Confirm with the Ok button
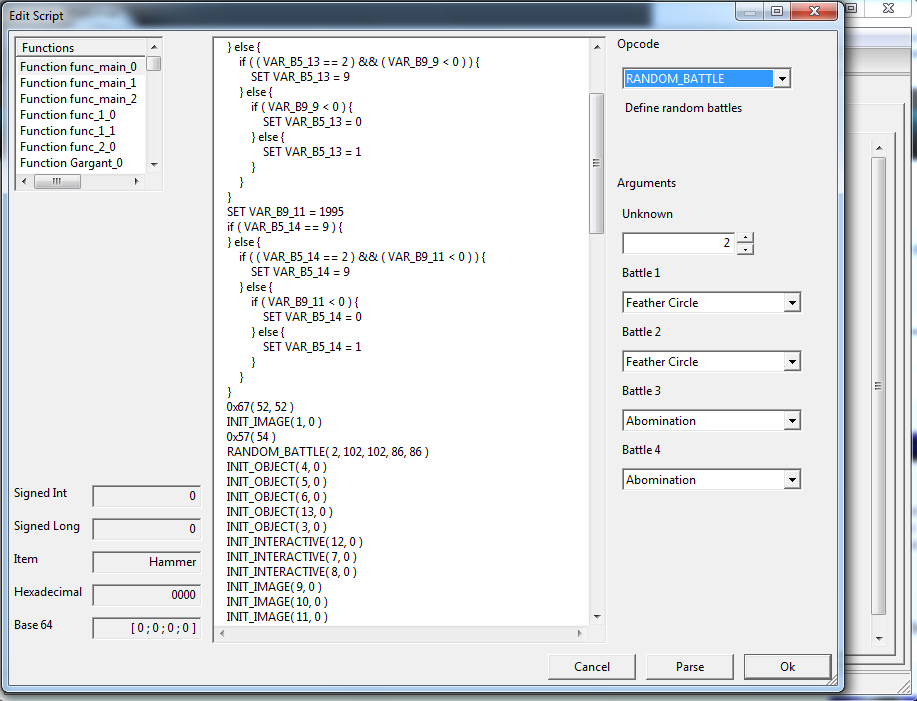 click(787, 667)
